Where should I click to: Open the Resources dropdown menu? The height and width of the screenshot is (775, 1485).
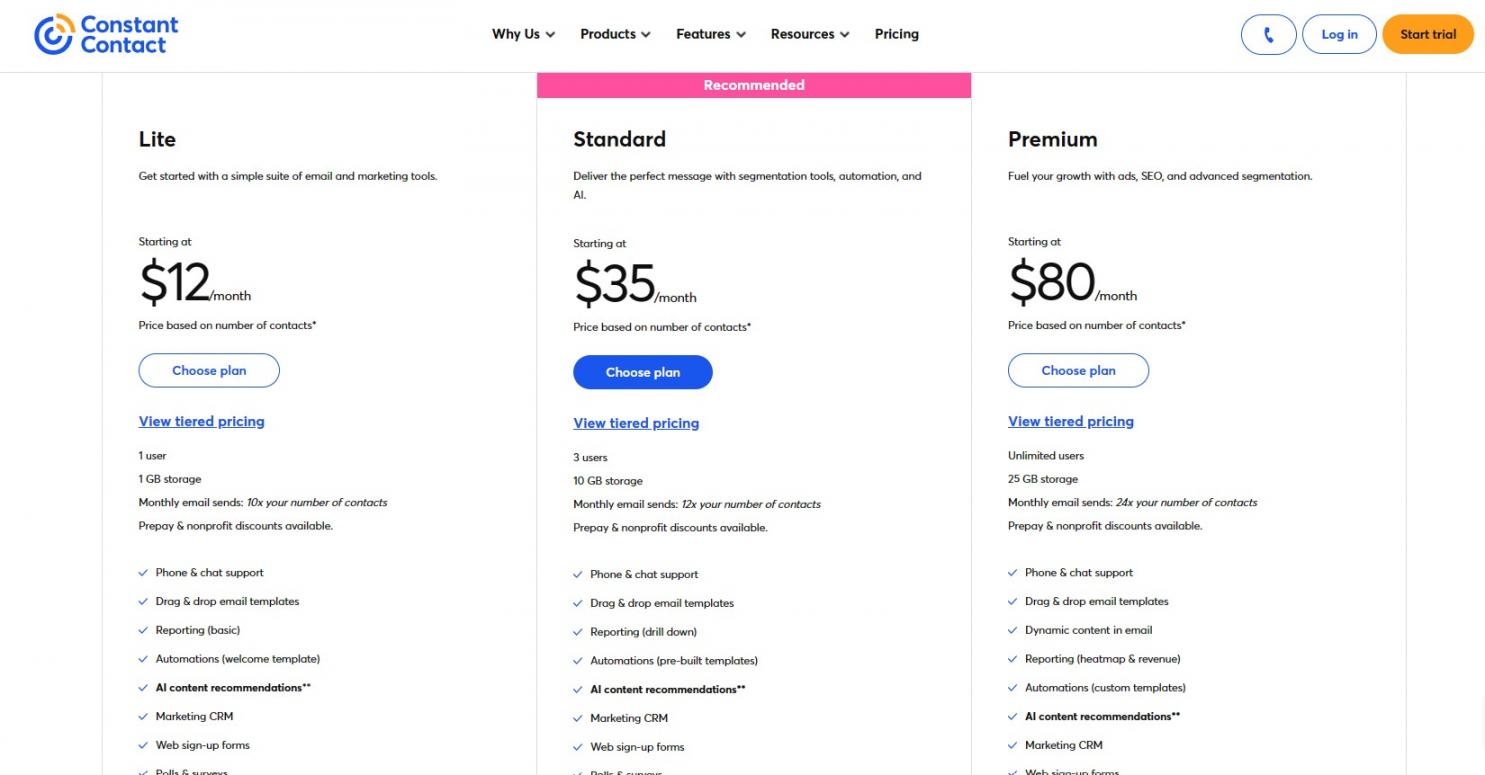point(810,34)
